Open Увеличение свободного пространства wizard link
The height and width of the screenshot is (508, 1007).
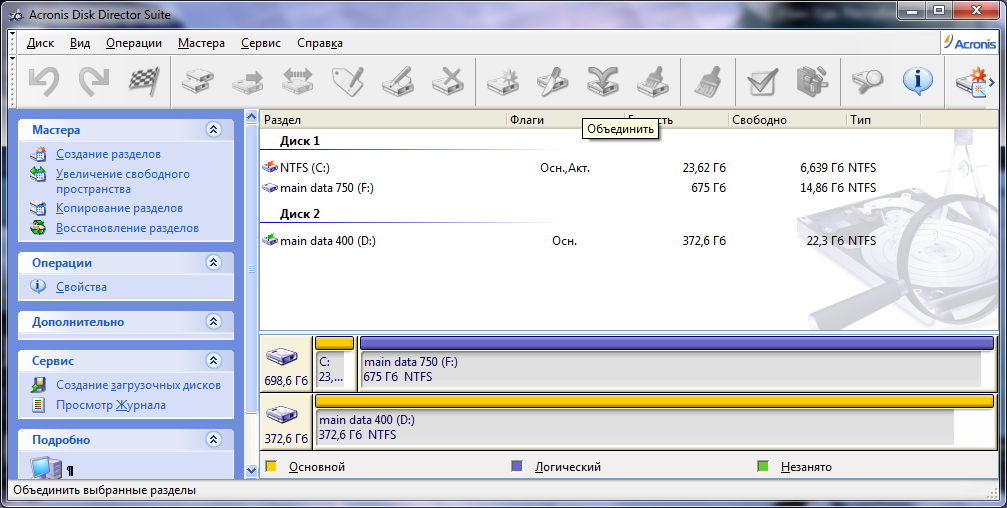coord(122,181)
